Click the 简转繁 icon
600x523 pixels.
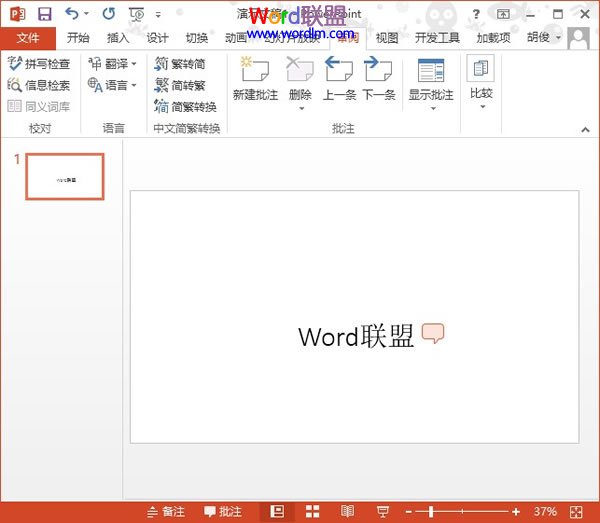click(x=161, y=85)
